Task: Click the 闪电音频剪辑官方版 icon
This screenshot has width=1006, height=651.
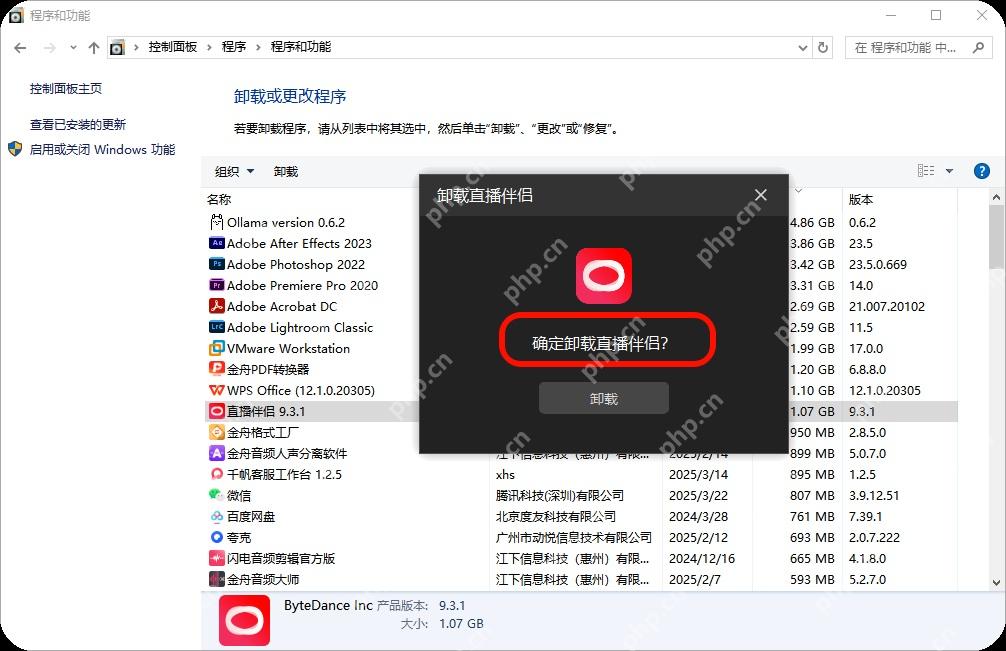Action: coord(217,558)
